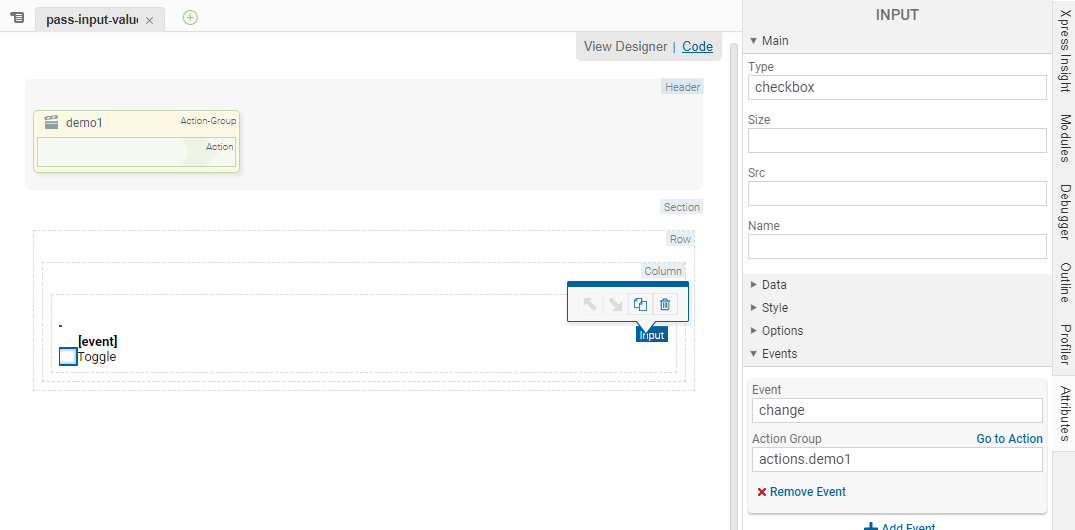1075x530 pixels.
Task: Click the Go to Action link
Action: coord(1009,439)
